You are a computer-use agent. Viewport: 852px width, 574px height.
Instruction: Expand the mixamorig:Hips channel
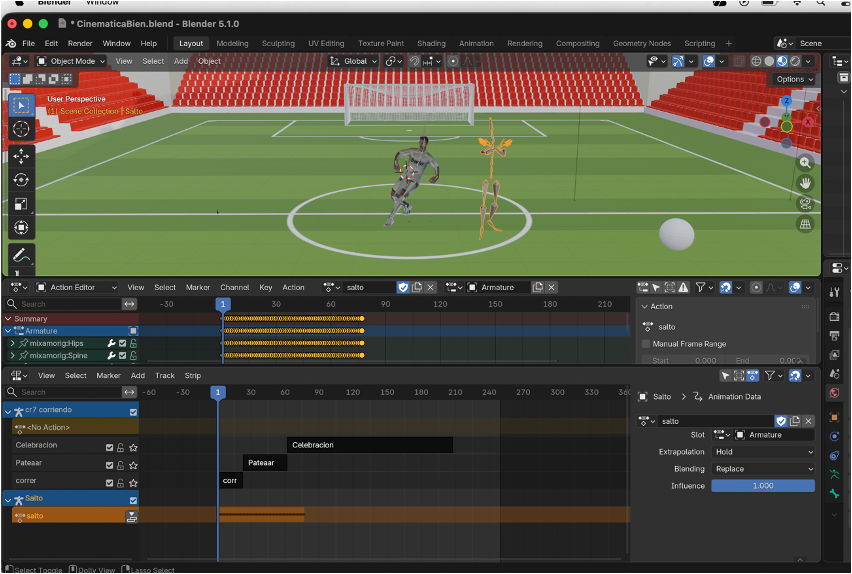12,343
